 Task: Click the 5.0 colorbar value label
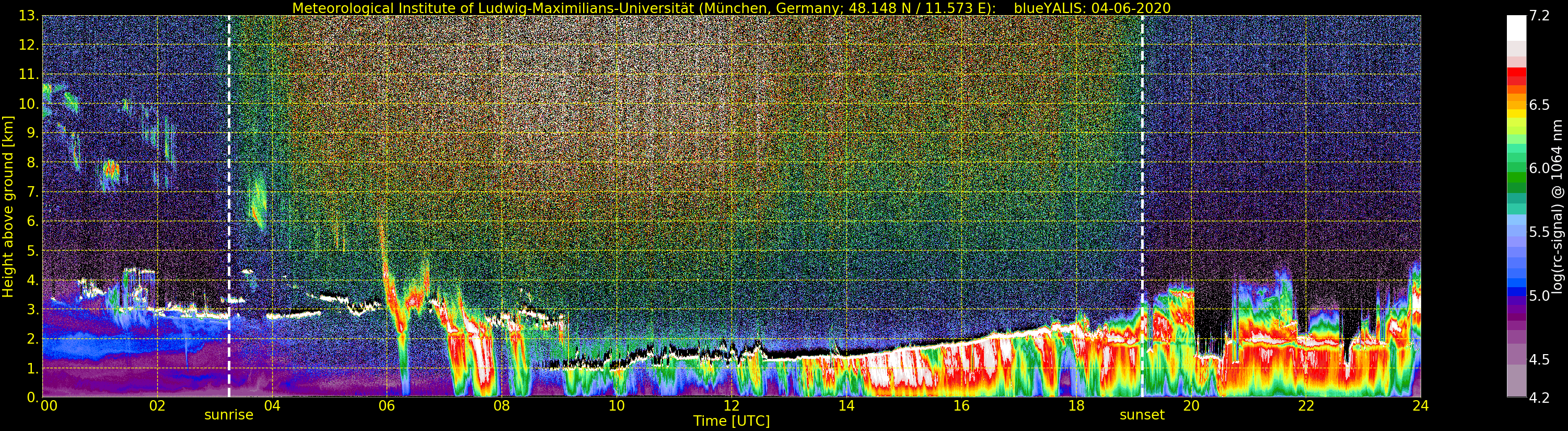click(1539, 296)
